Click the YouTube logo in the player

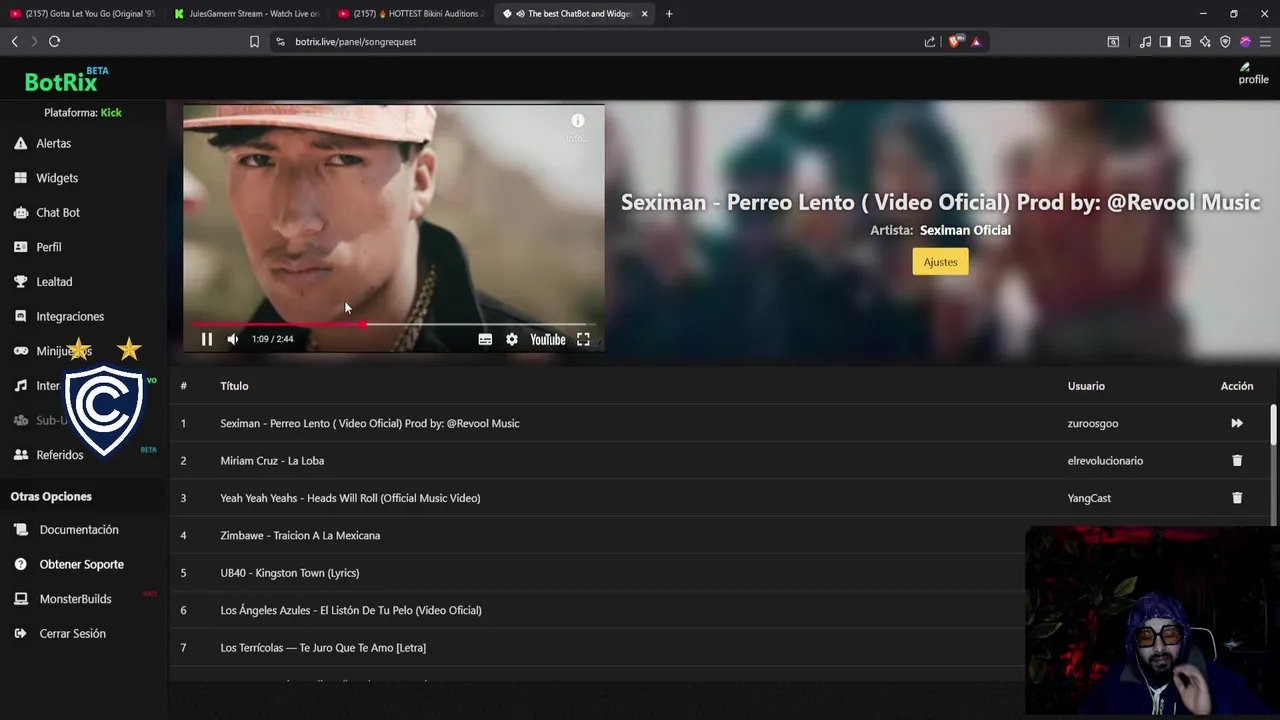click(548, 339)
